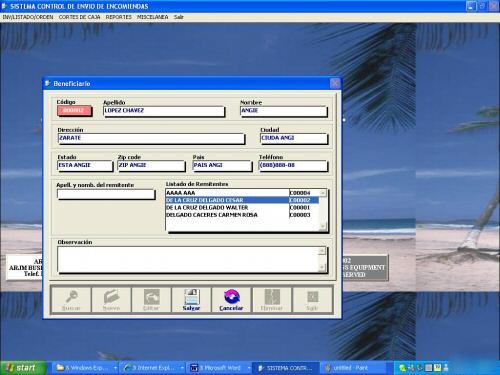
Task: Switch to Microsoft Word taskbar item
Action: (x=220, y=368)
